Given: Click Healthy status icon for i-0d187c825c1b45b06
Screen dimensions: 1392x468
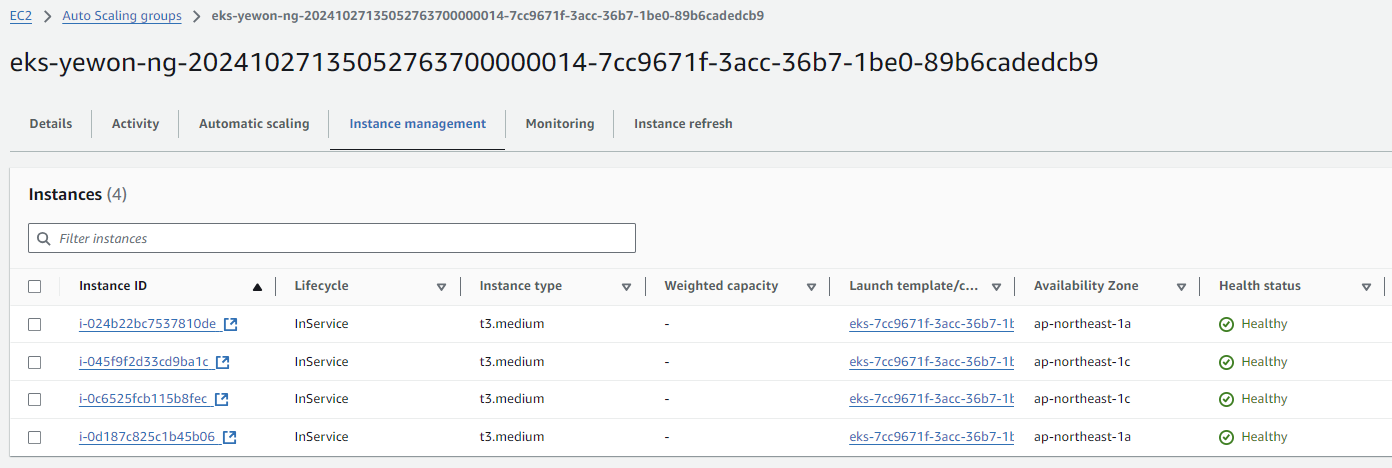Looking at the screenshot, I should [1226, 437].
